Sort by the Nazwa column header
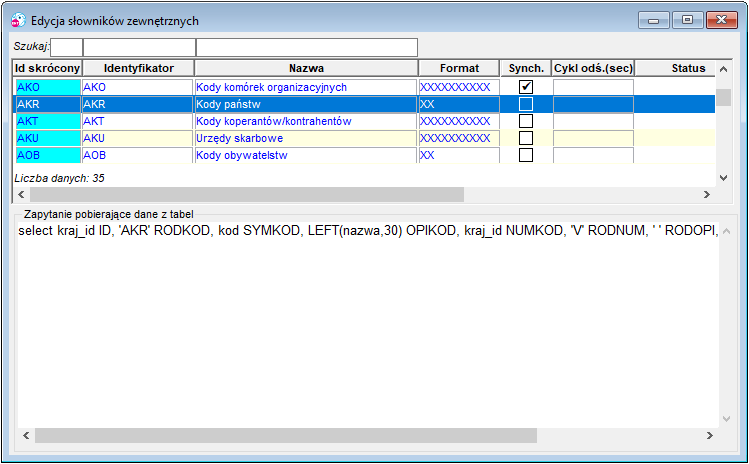This screenshot has height=464, width=749. click(x=306, y=68)
